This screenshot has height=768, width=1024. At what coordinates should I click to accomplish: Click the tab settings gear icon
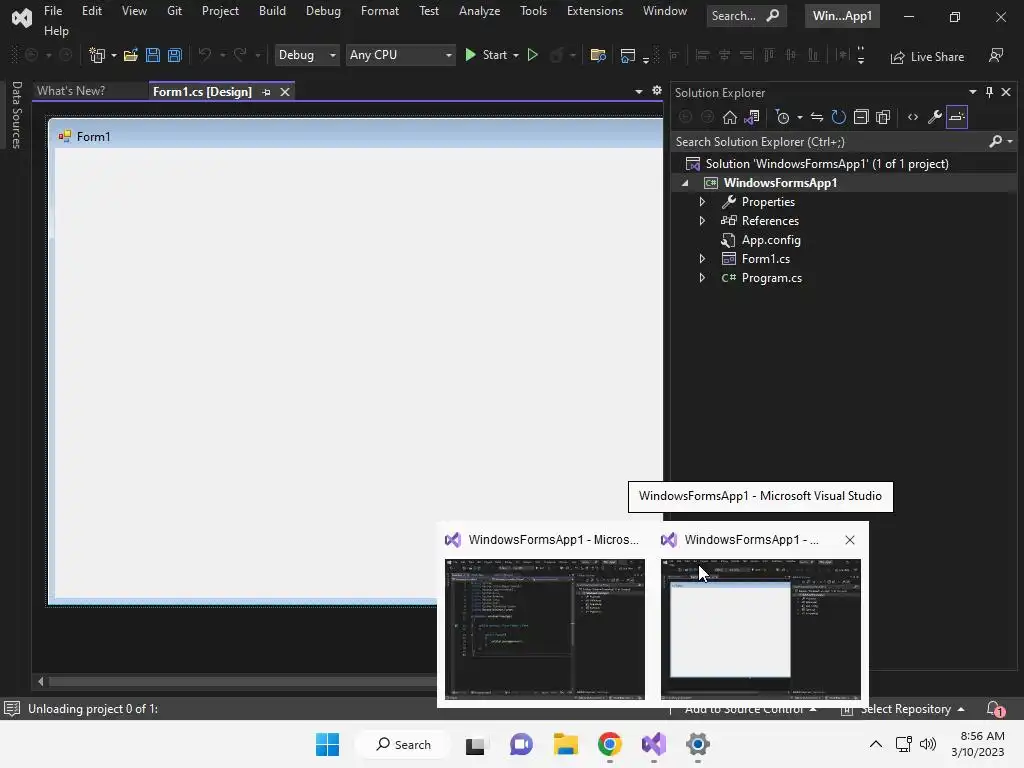coord(657,91)
